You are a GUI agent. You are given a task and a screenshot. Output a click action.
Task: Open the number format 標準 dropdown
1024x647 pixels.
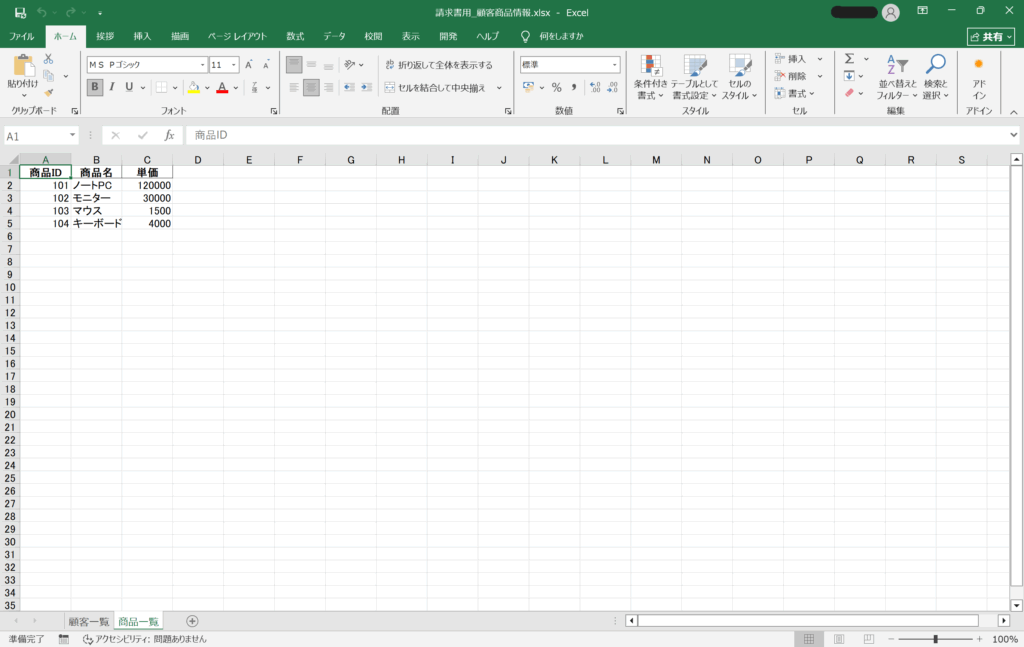click(x=615, y=65)
